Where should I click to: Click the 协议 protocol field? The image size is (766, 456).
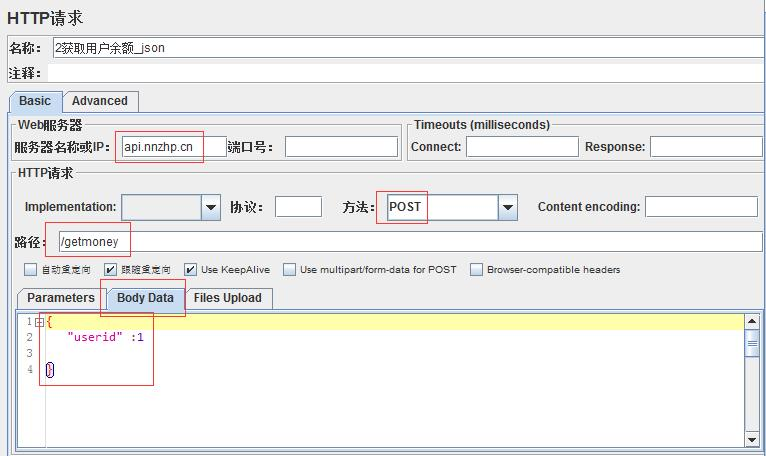(298, 207)
